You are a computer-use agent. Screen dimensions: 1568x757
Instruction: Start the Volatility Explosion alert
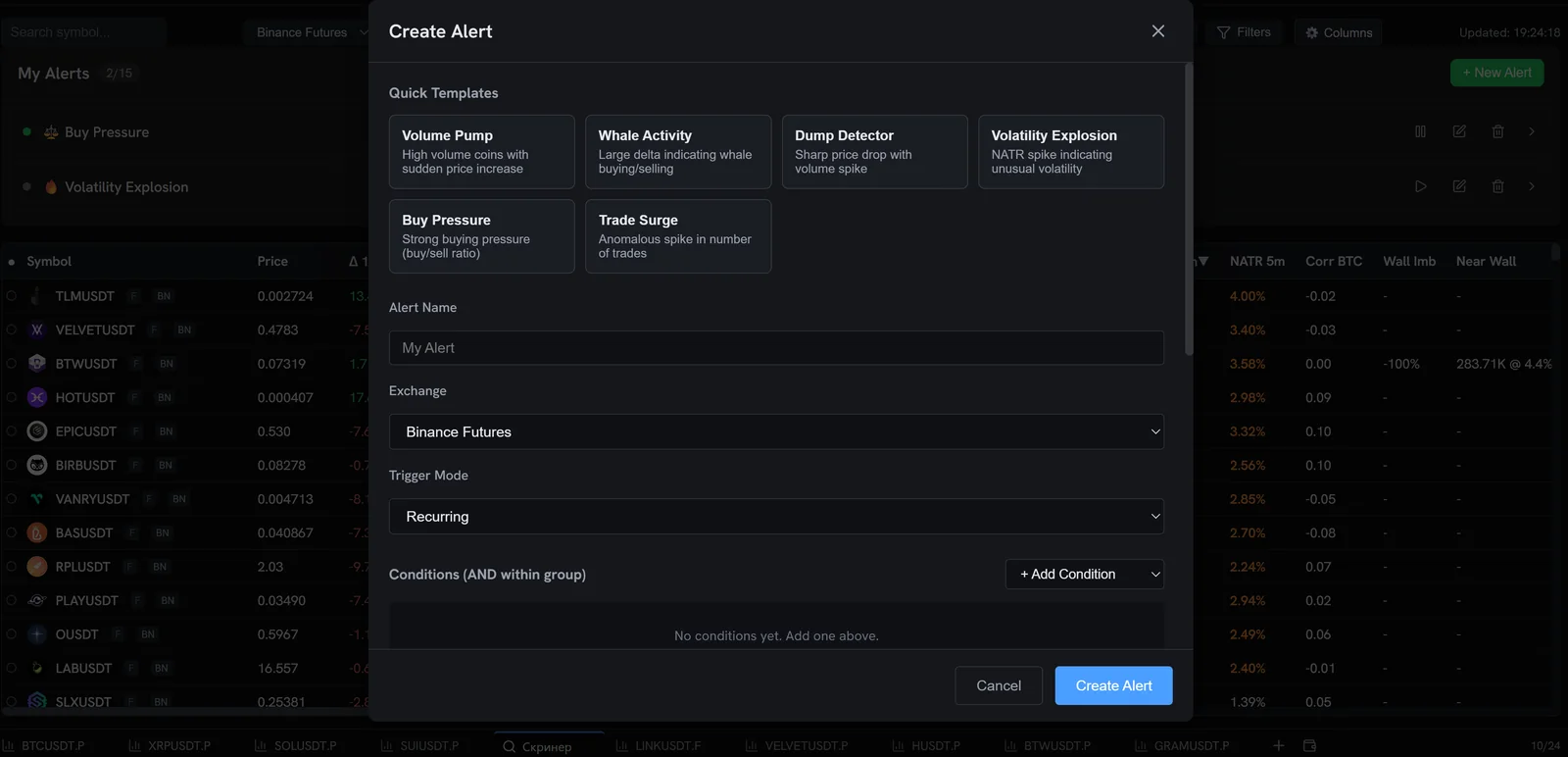1420,186
